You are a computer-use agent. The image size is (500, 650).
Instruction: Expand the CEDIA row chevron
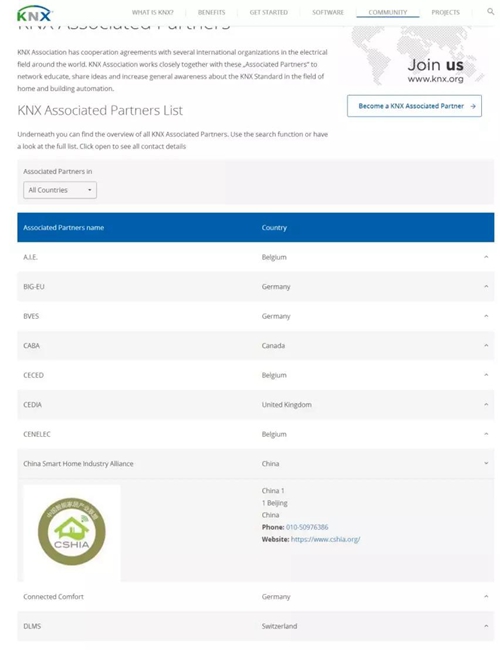[486, 405]
